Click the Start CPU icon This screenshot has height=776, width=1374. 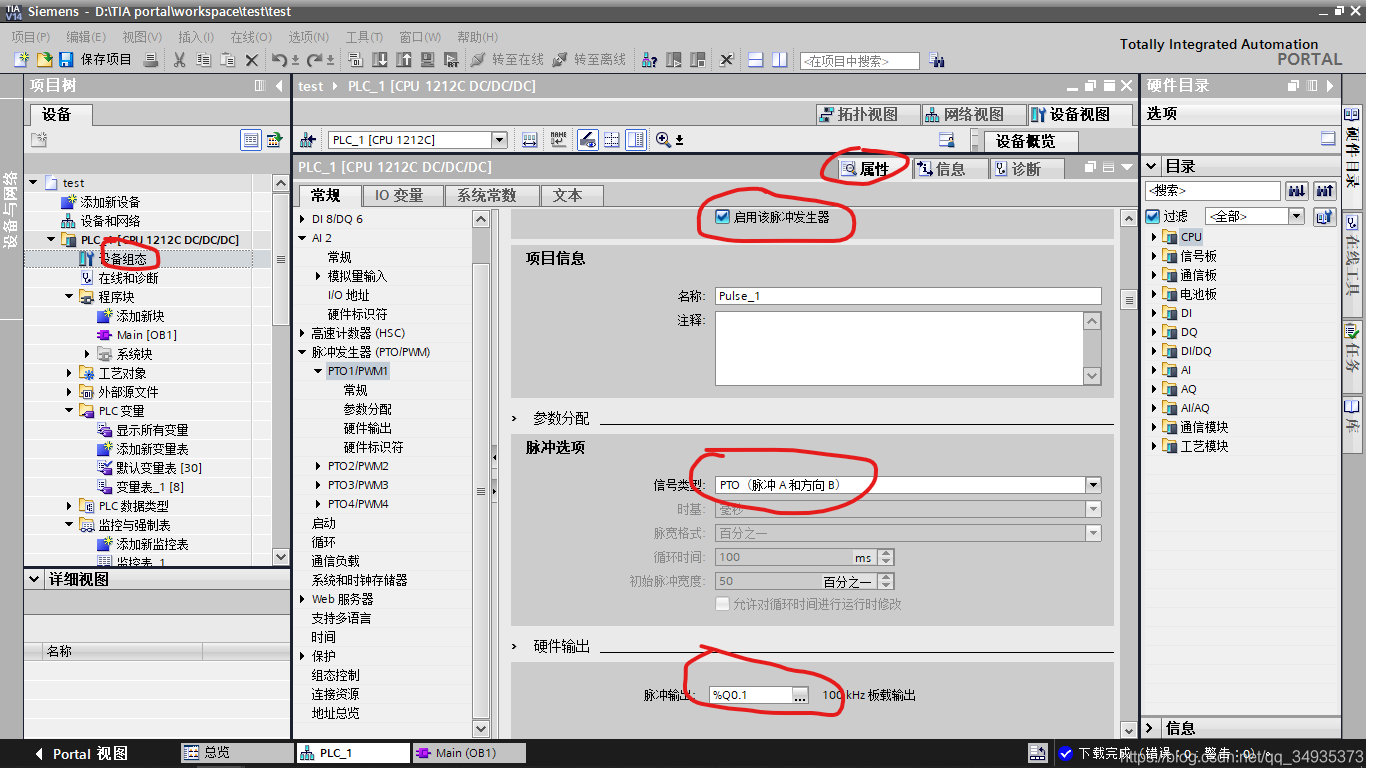pos(674,60)
